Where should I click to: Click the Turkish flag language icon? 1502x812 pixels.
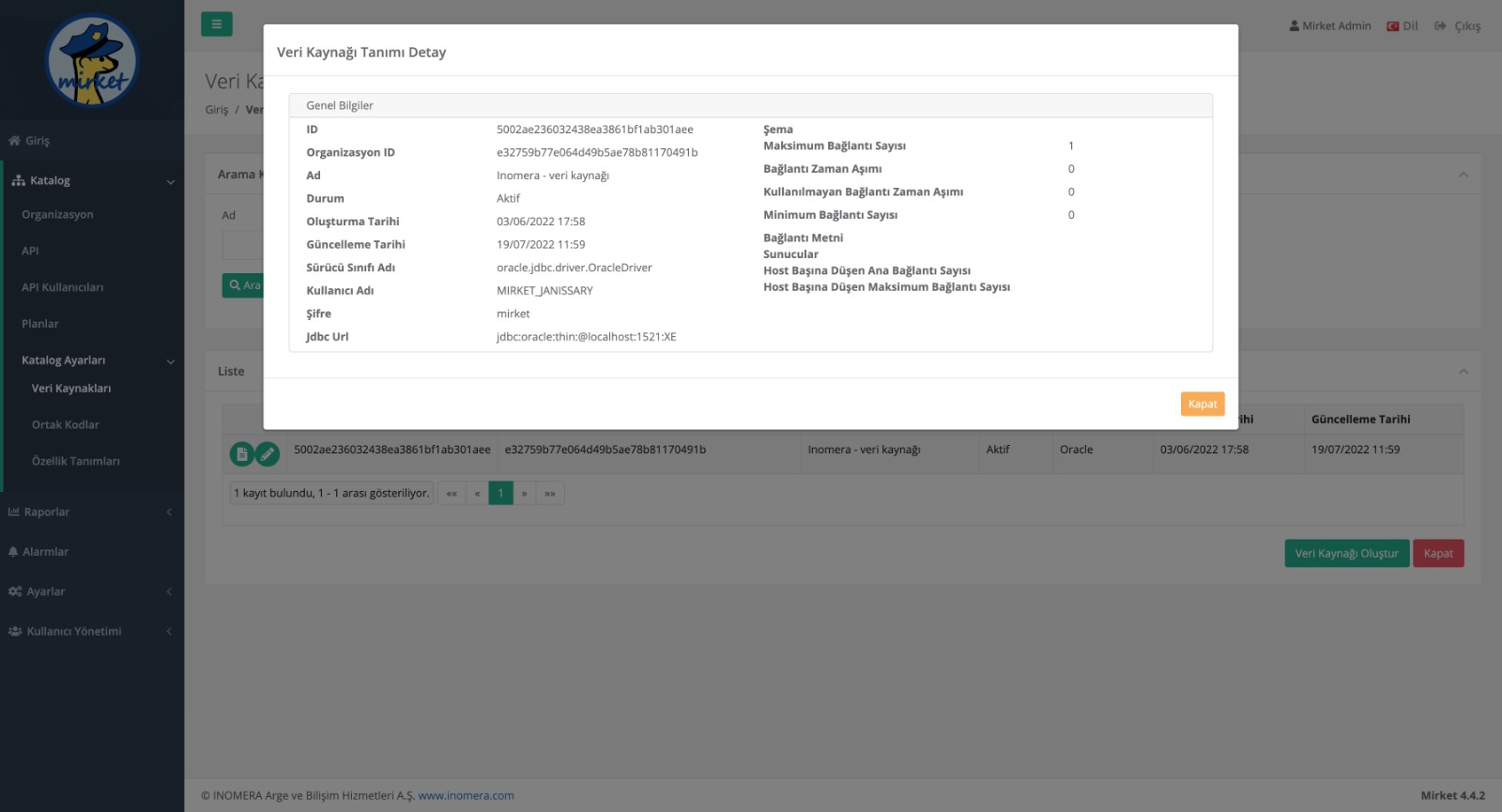tap(1393, 26)
